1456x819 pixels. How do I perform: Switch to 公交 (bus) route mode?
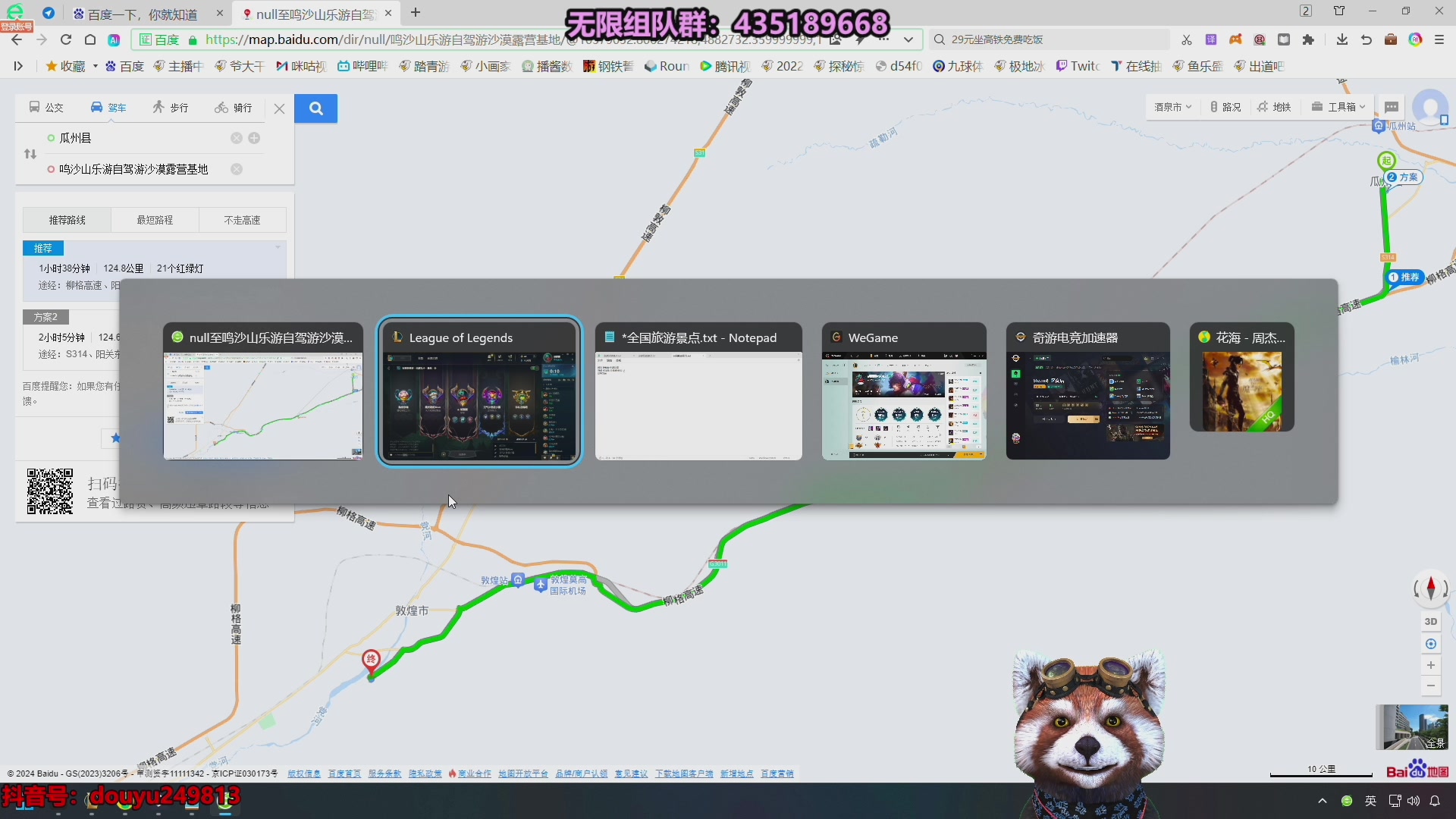tap(46, 108)
